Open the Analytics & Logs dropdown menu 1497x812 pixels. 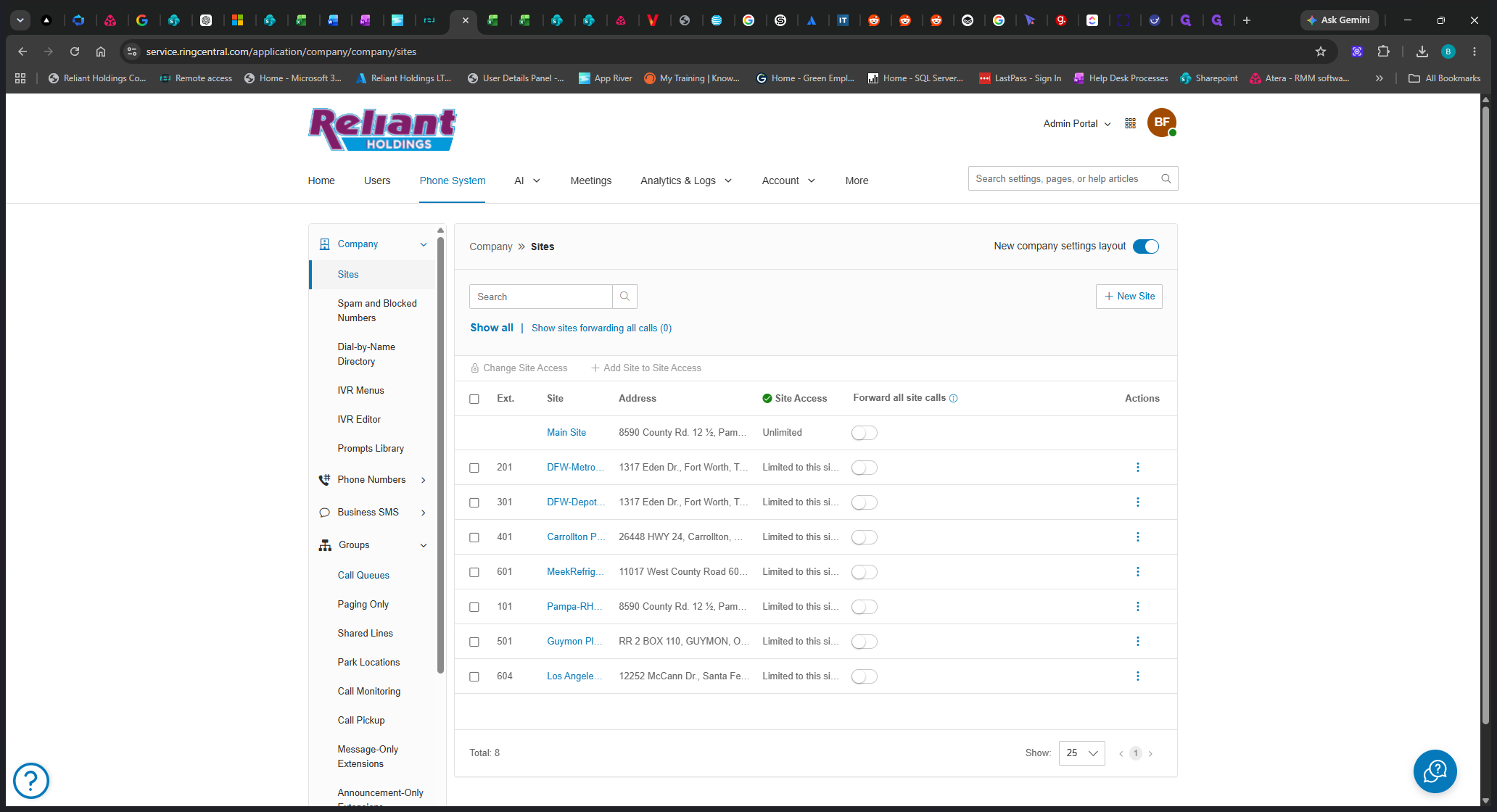coord(686,181)
